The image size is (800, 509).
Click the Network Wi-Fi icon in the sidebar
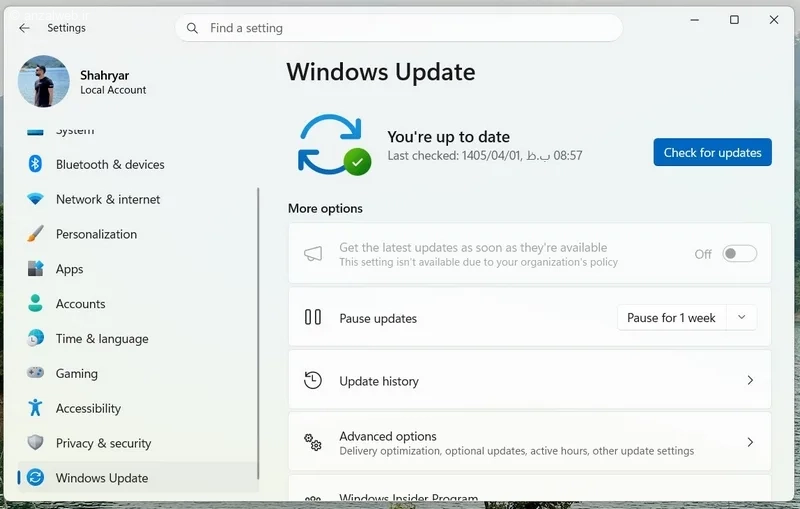(35, 199)
